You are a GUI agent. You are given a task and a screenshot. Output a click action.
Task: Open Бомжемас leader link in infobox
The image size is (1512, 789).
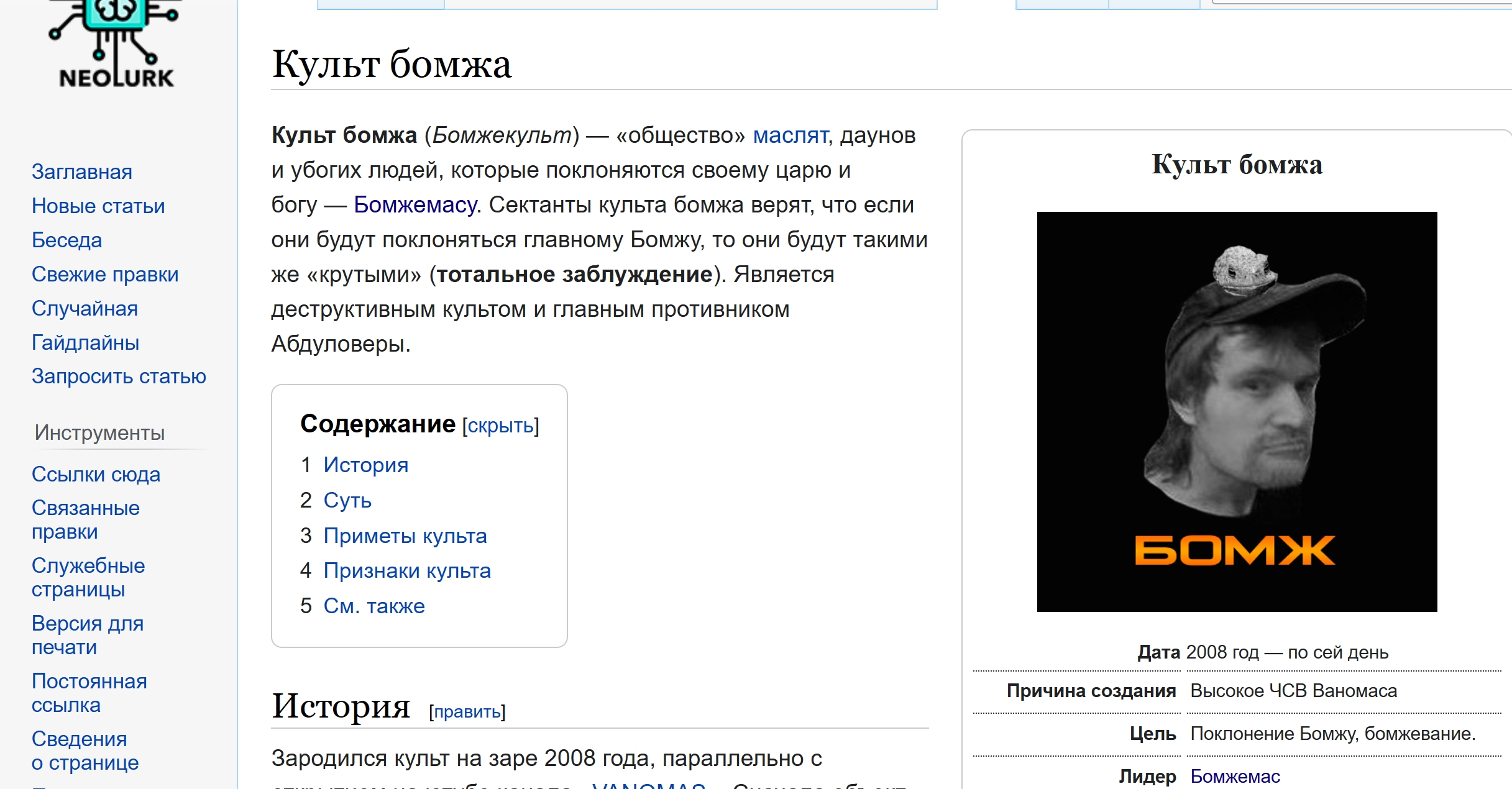pyautogui.click(x=1235, y=777)
